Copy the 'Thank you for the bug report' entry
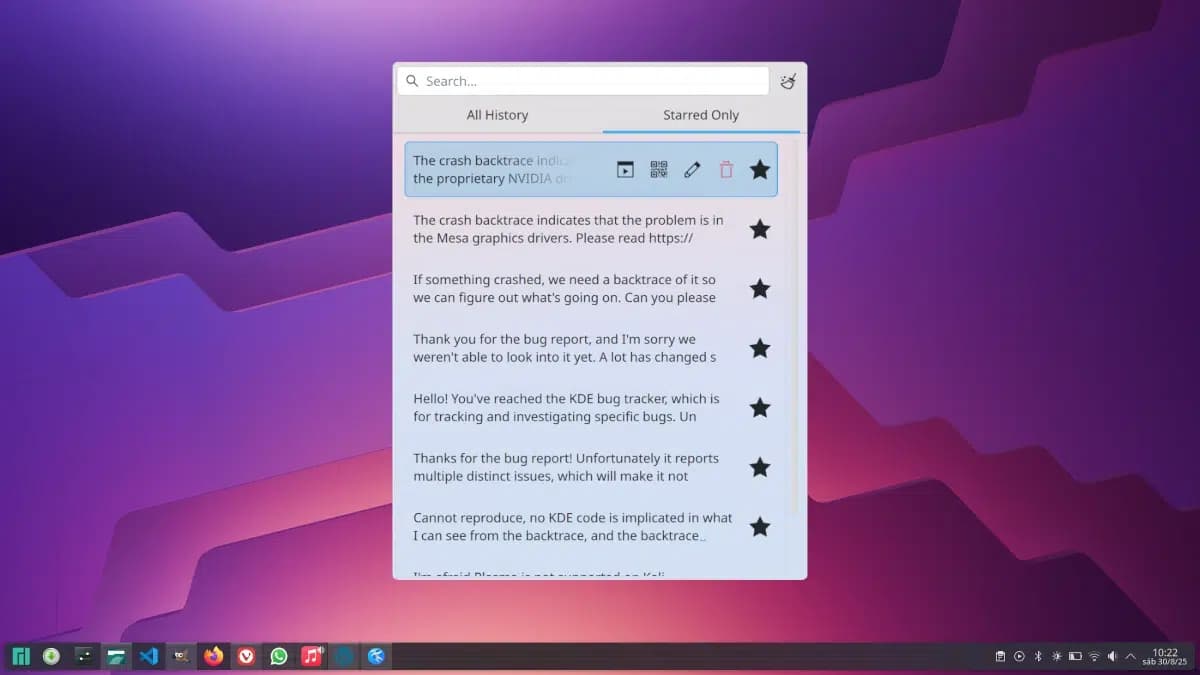This screenshot has height=675, width=1200. click(x=565, y=348)
